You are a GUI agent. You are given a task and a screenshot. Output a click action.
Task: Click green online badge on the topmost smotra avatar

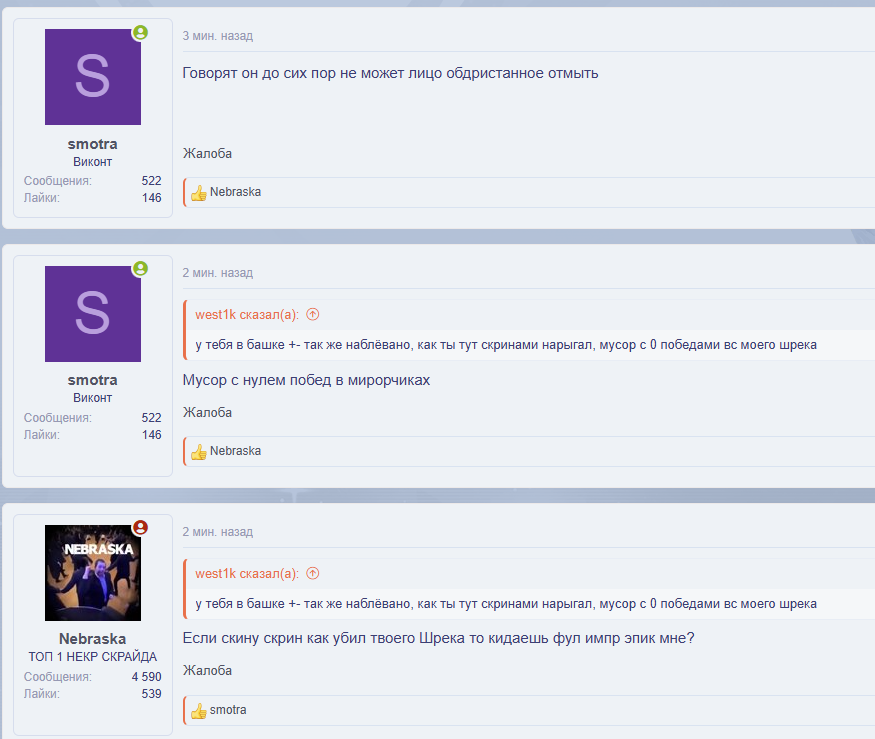141,32
